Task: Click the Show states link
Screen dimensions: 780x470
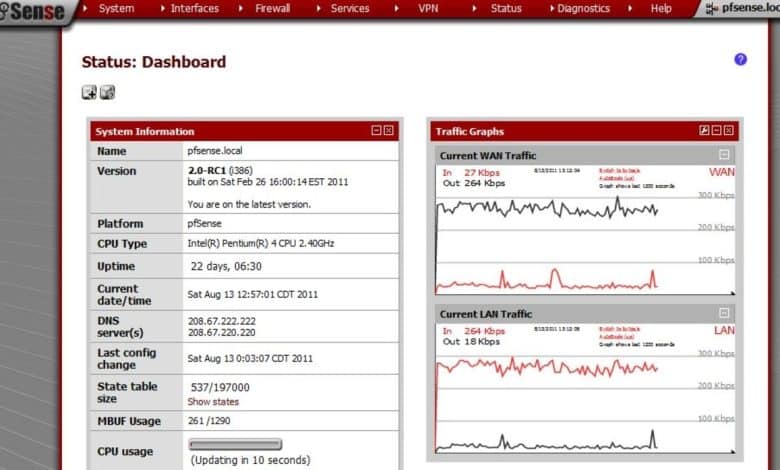Action: coord(213,402)
